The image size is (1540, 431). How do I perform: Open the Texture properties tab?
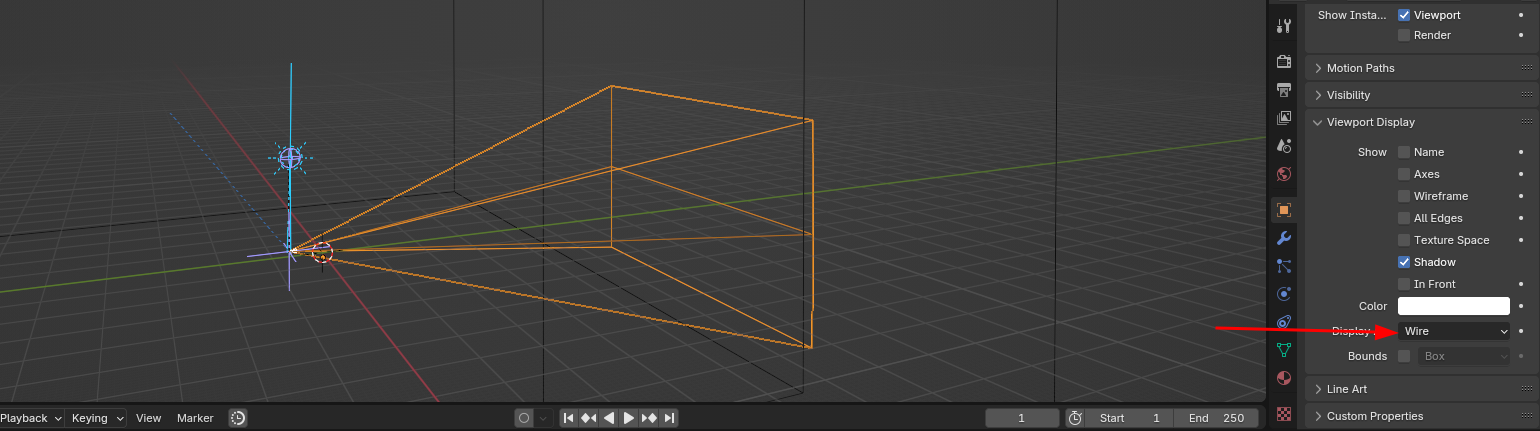pyautogui.click(x=1284, y=413)
